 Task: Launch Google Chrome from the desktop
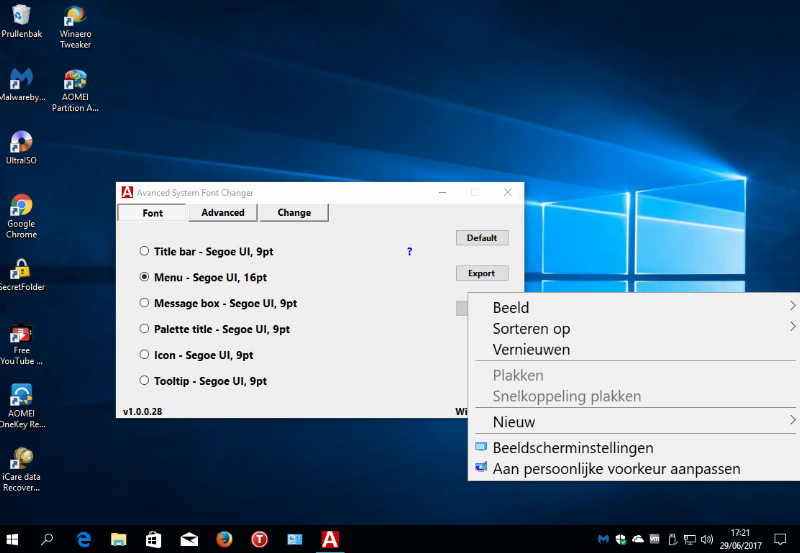tap(21, 207)
